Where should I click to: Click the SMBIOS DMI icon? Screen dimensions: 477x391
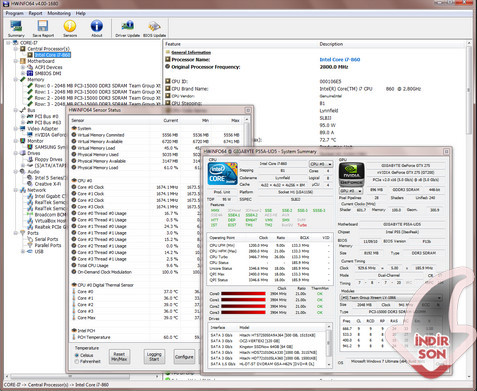[30, 73]
